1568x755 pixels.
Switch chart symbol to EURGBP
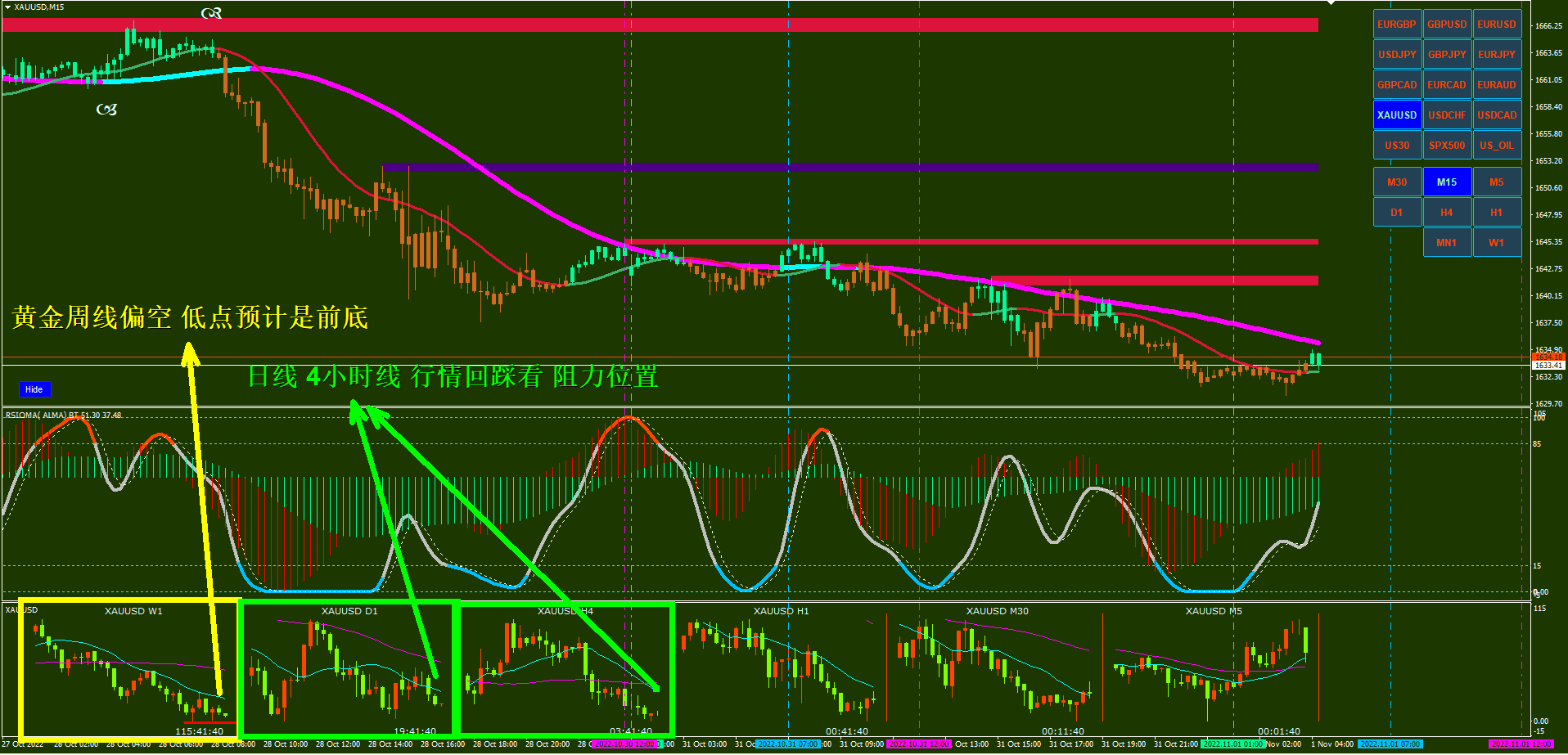[1397, 25]
